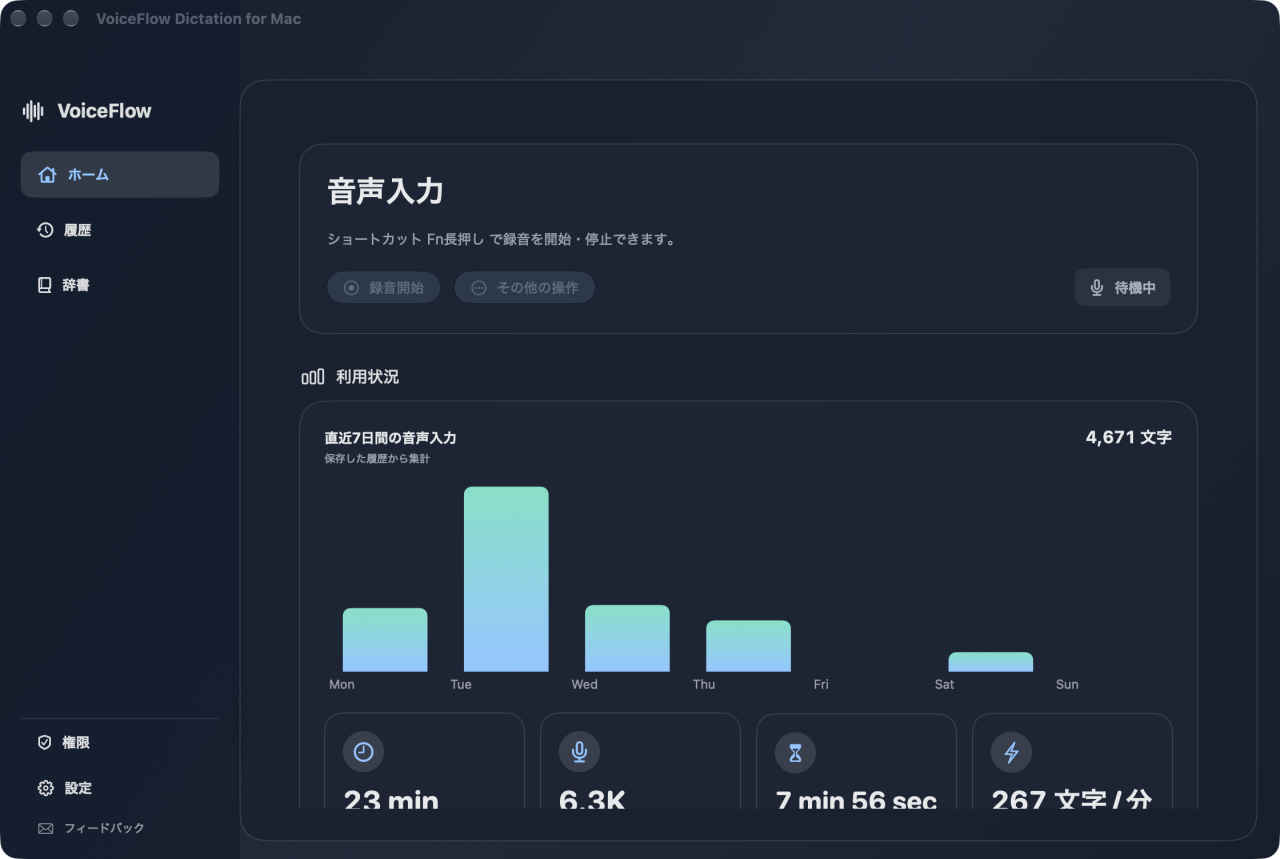Click the Tuesday bar in the chart
Screen dimensions: 1280x859
(506, 579)
